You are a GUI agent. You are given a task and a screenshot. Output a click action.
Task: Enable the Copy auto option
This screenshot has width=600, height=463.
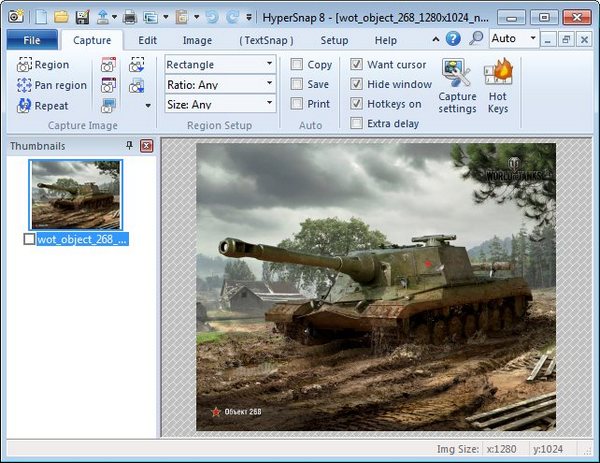(298, 65)
